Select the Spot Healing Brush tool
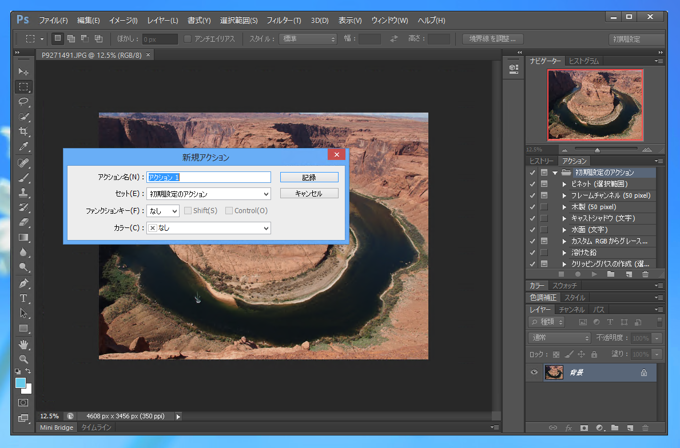 pos(23,163)
